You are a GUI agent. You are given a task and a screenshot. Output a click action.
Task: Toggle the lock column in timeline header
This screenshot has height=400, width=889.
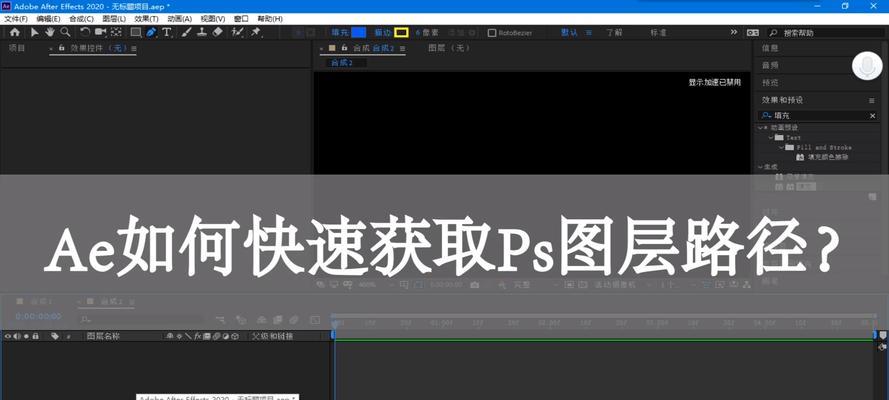coord(35,336)
